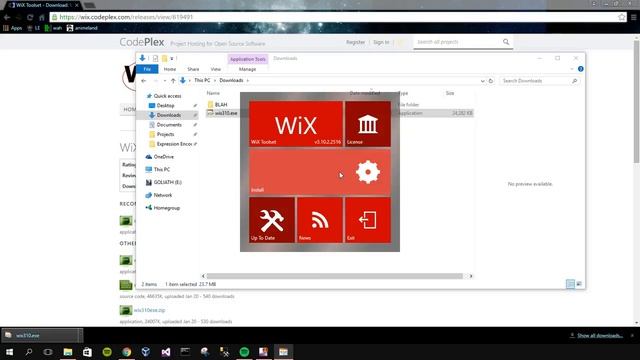Refresh the Downloads folder view

[x=491, y=81]
